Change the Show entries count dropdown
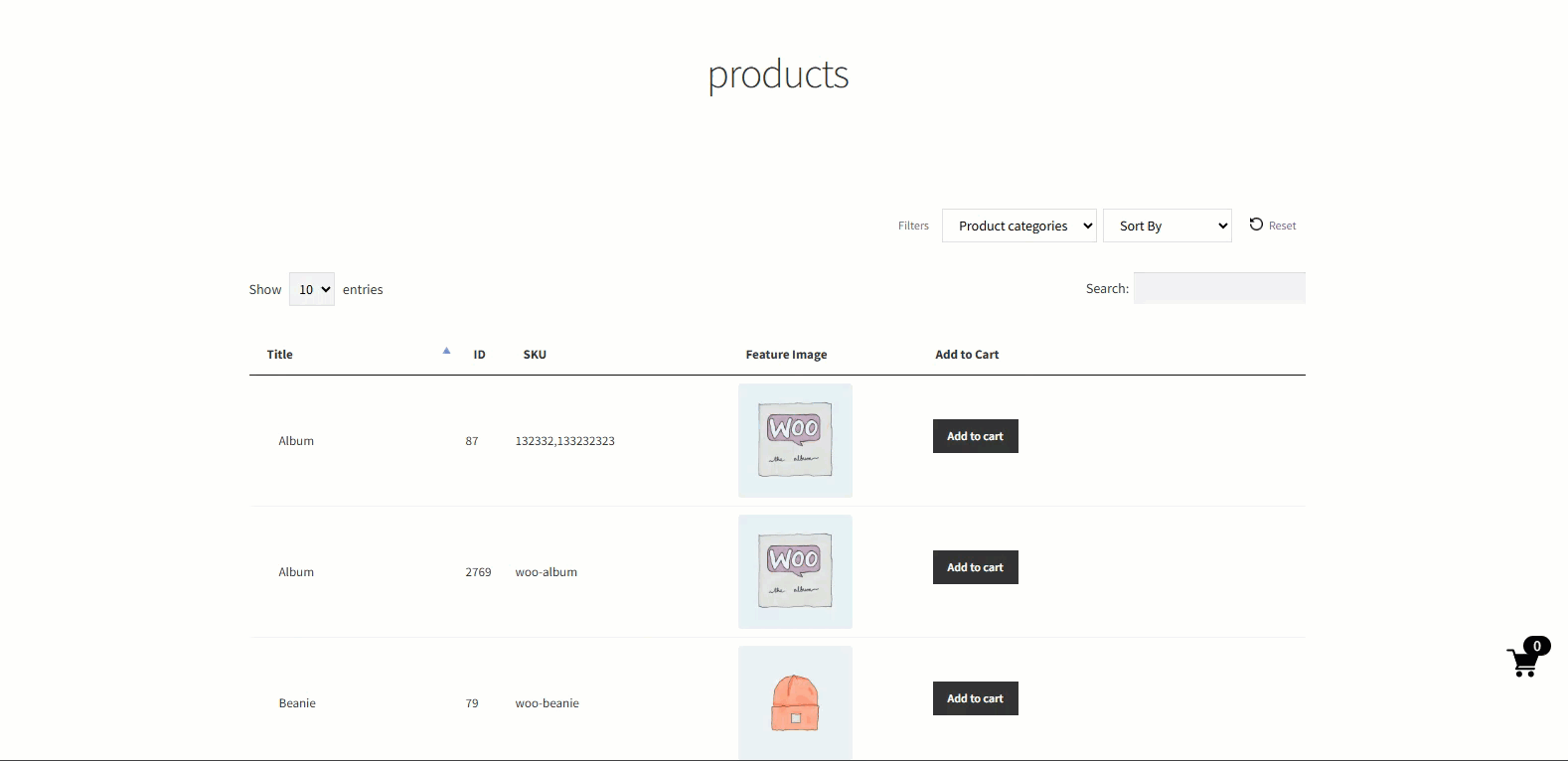The height and width of the screenshot is (761, 1568). 311,289
